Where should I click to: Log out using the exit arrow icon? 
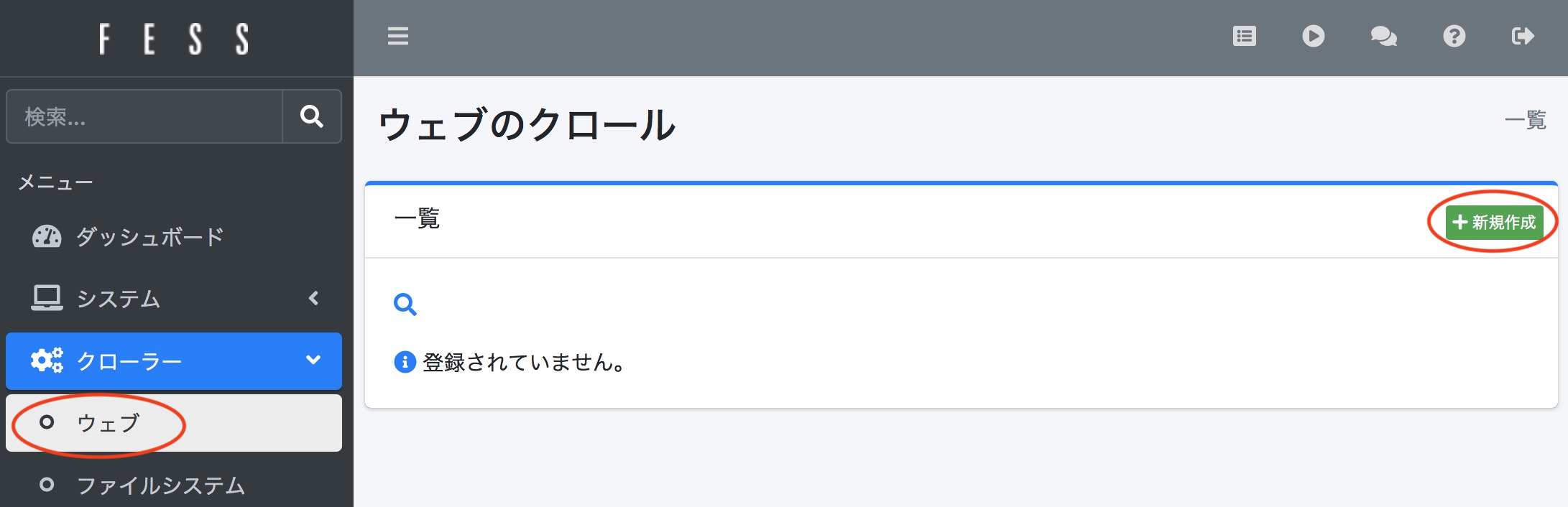pyautogui.click(x=1522, y=36)
